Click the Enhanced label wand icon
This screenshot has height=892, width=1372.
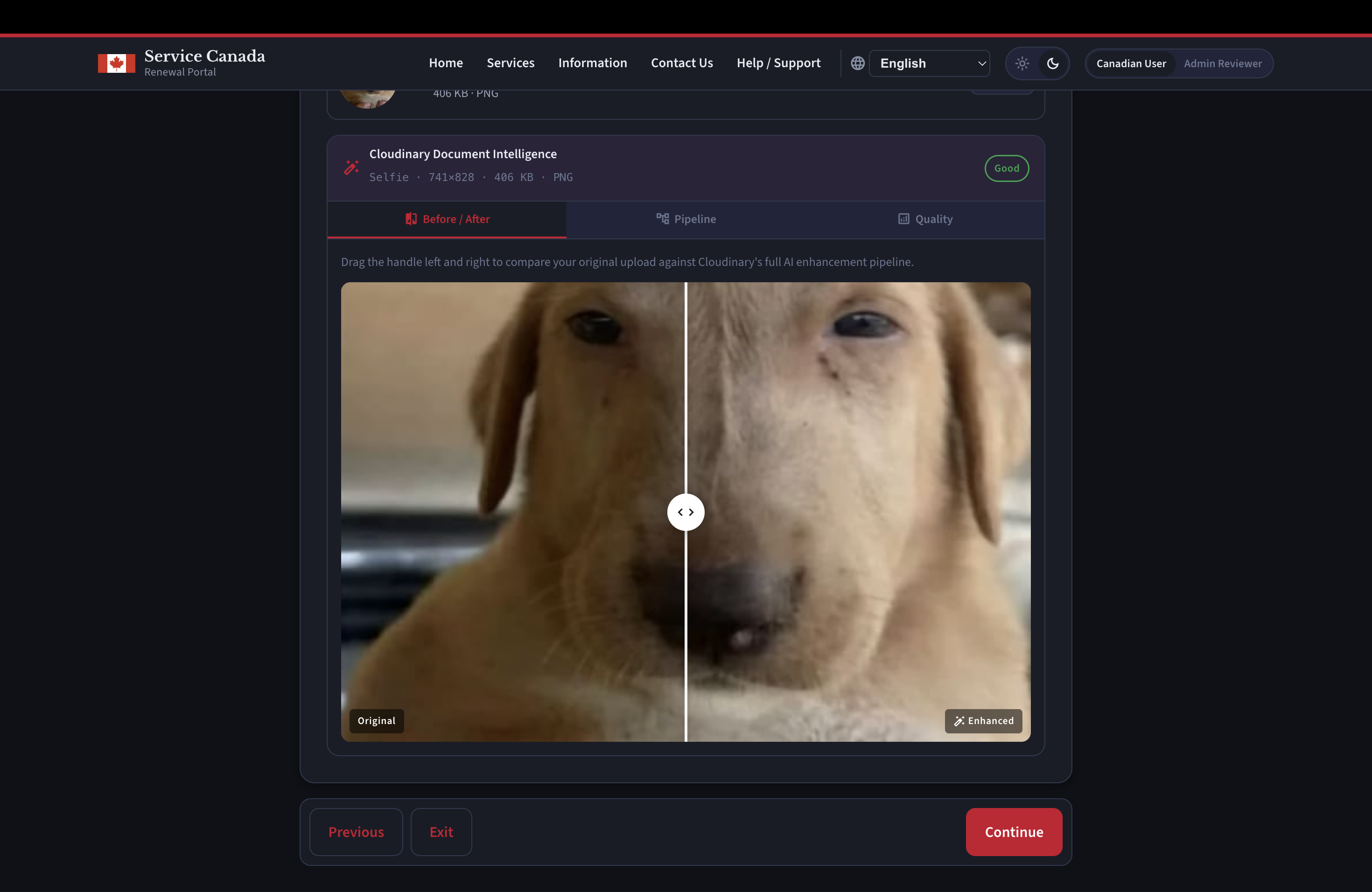(959, 721)
